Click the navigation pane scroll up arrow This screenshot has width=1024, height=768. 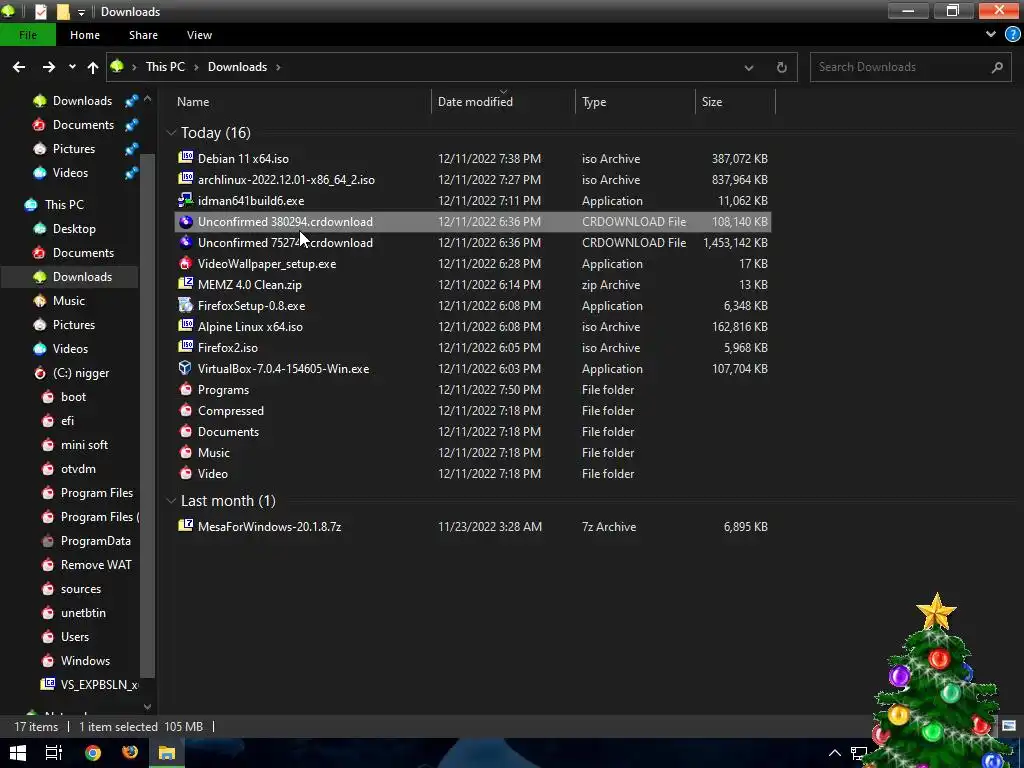[x=147, y=99]
